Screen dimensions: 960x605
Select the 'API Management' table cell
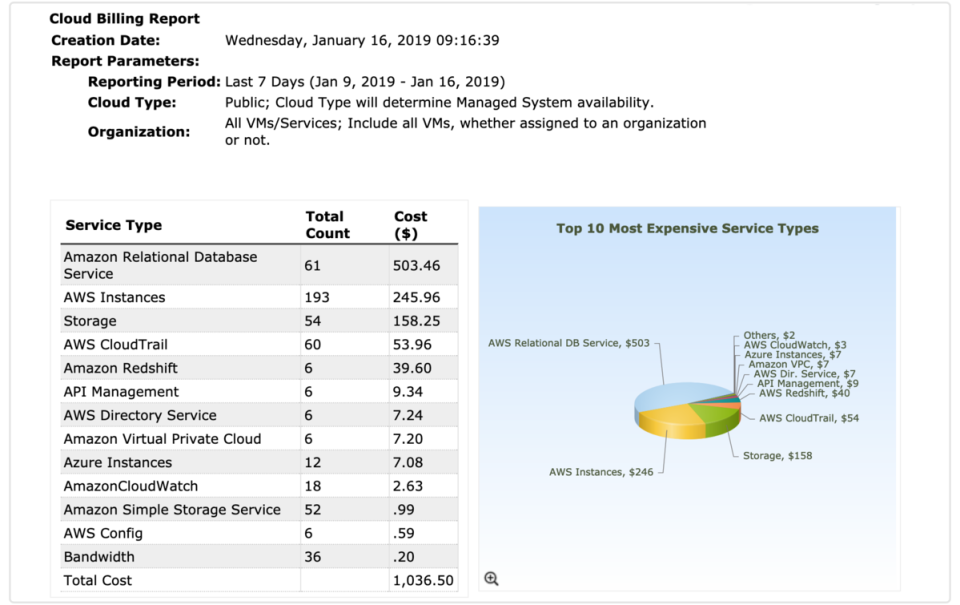click(121, 391)
